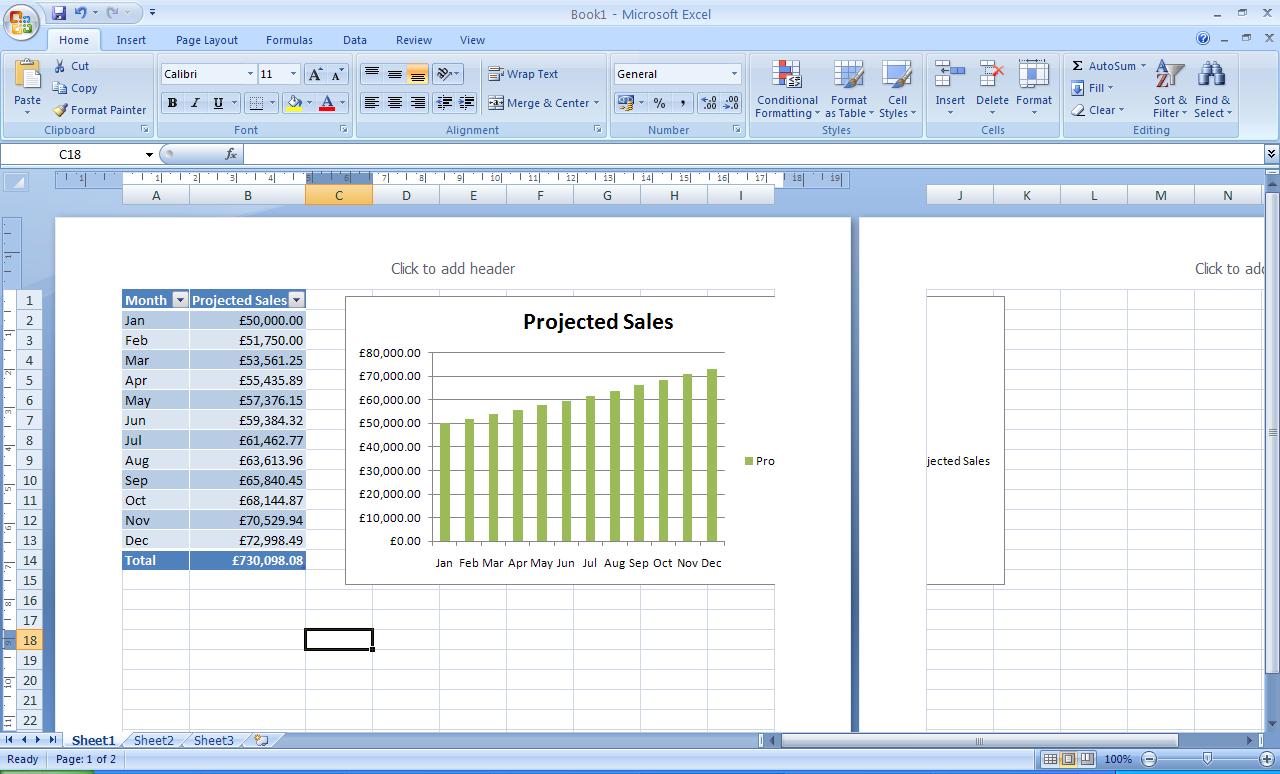The image size is (1280, 774).
Task: Open the Insert ribbon tab
Action: [x=131, y=40]
